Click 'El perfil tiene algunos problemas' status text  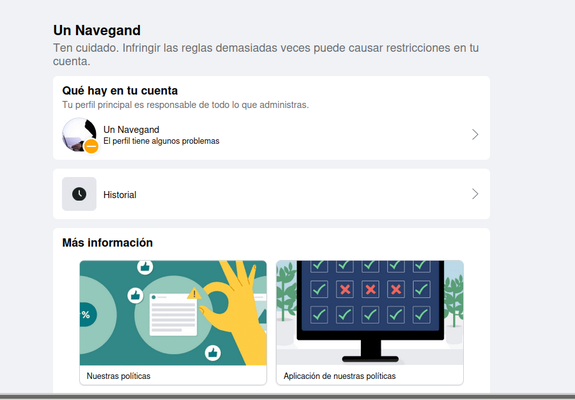tap(161, 141)
